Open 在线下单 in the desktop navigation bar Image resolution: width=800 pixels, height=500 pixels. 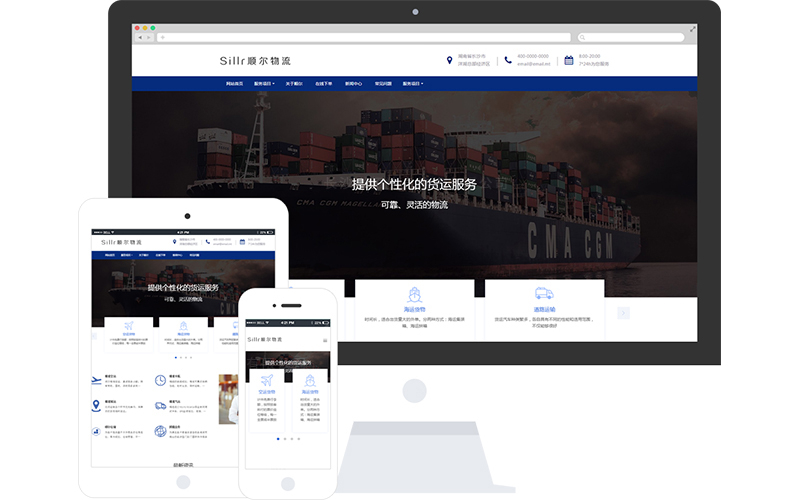click(x=323, y=84)
